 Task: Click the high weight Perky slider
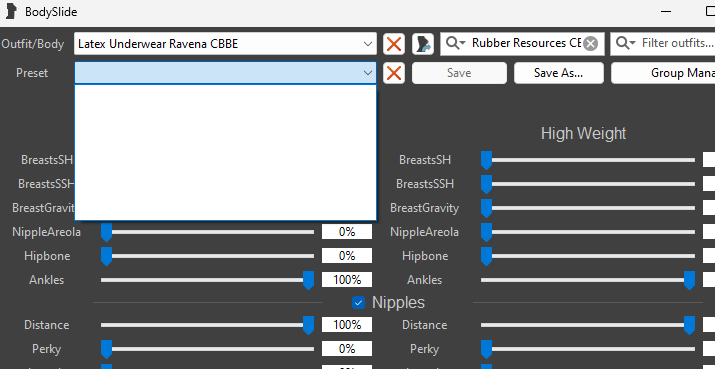[588, 349]
